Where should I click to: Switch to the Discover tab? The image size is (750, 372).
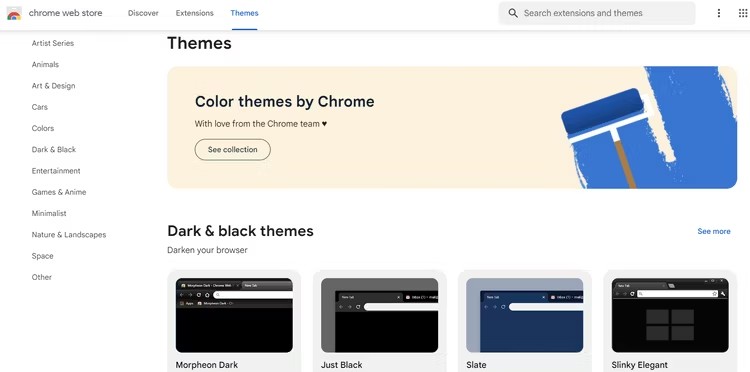pyautogui.click(x=143, y=13)
